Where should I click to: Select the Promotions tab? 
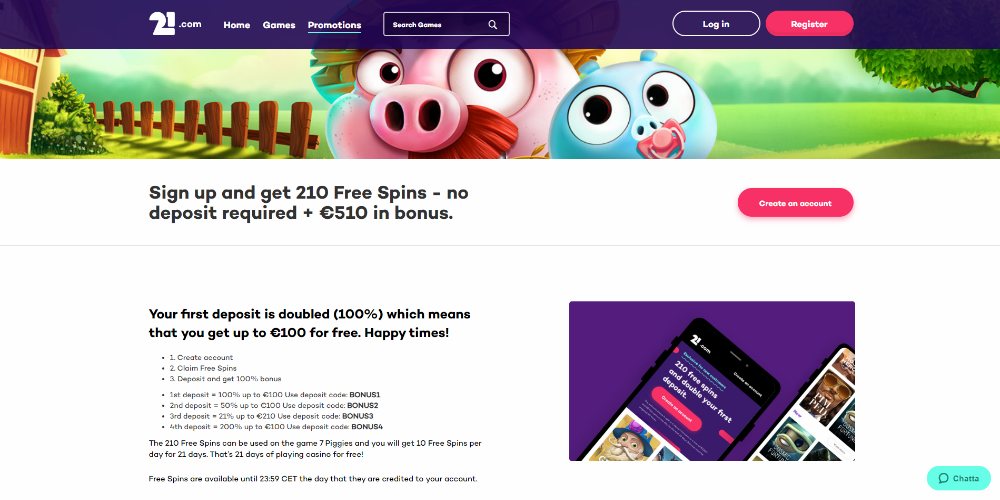click(x=334, y=26)
